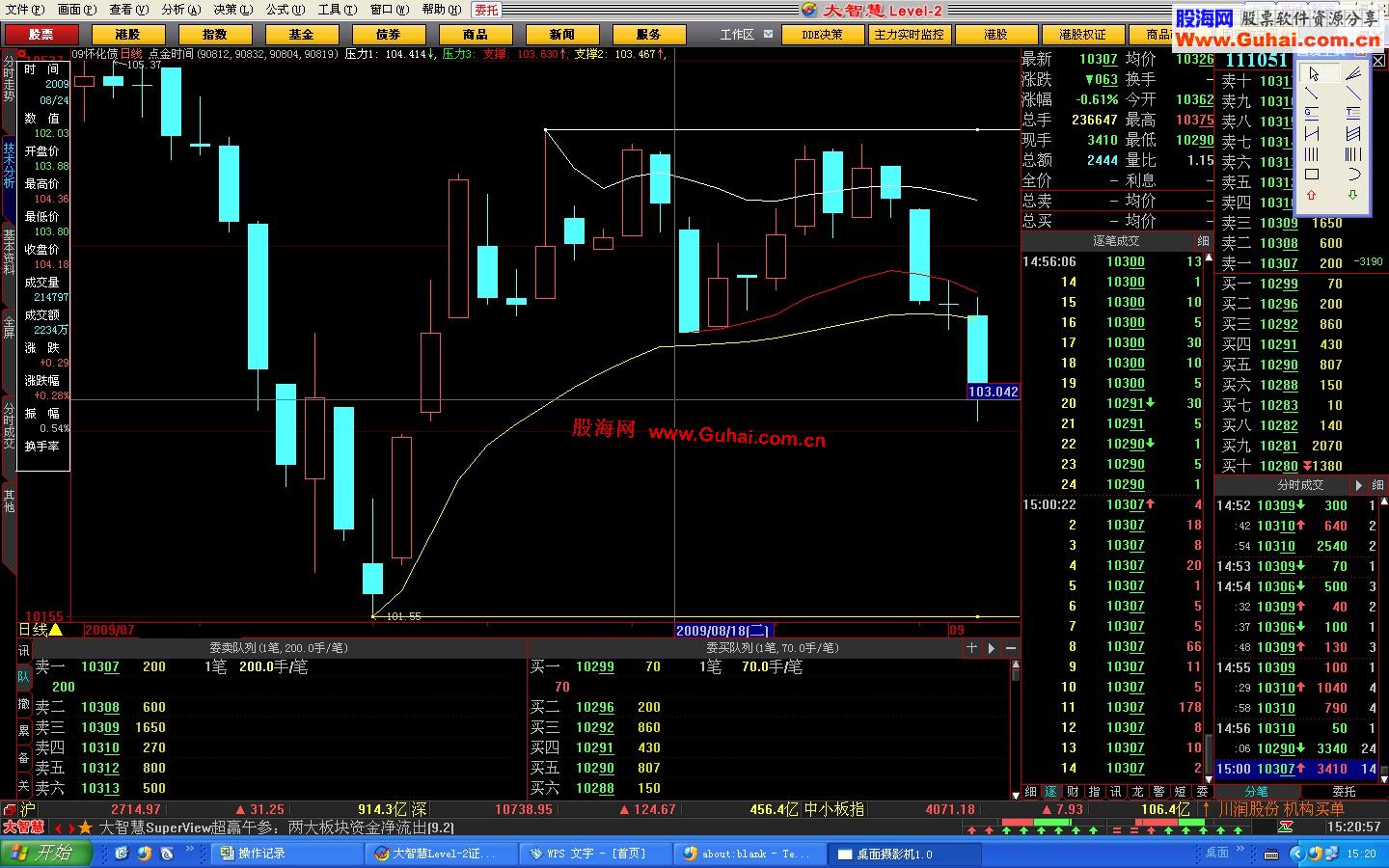The width and height of the screenshot is (1389, 868).
Task: Select the H-shaped measure tool
Action: [1313, 134]
